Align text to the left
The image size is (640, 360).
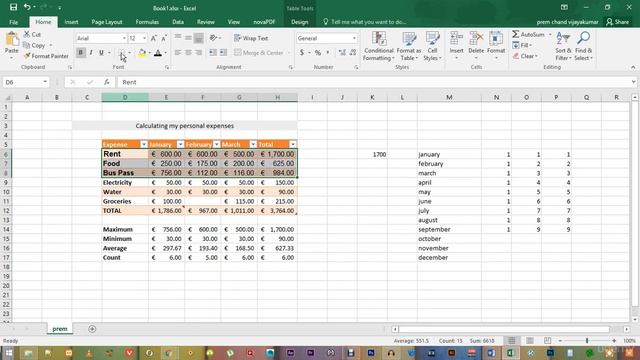(178, 53)
